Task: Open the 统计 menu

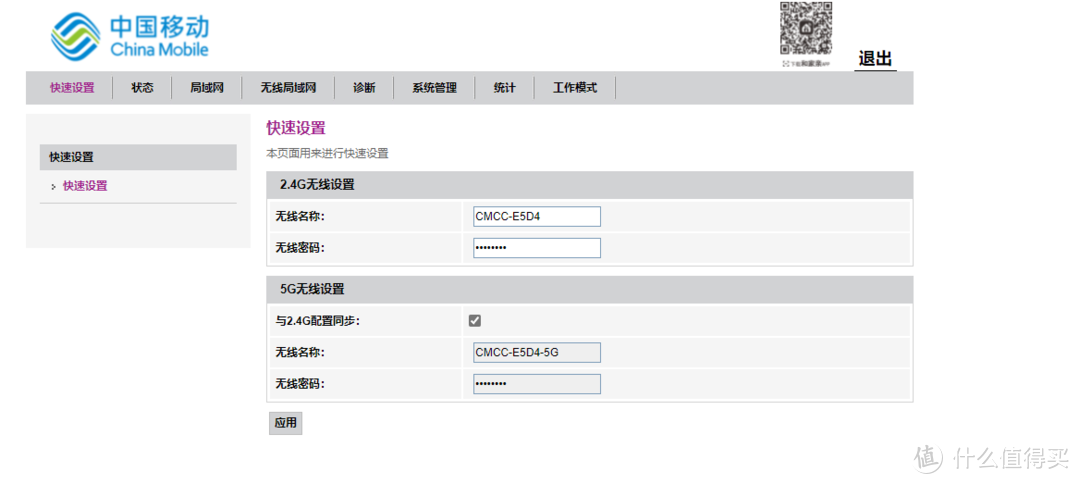Action: pyautogui.click(x=504, y=88)
